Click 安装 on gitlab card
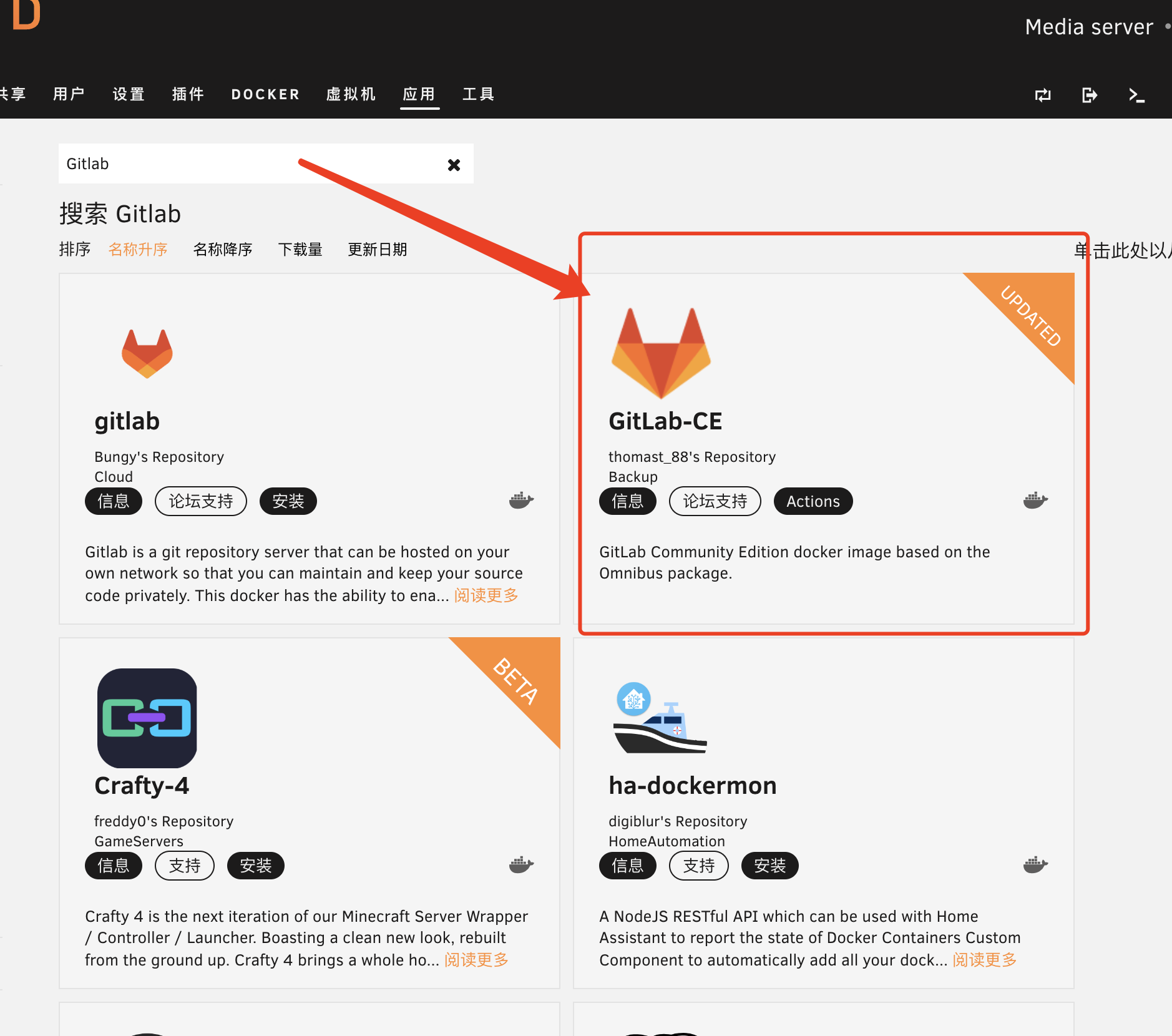The height and width of the screenshot is (1036, 1172). (288, 501)
